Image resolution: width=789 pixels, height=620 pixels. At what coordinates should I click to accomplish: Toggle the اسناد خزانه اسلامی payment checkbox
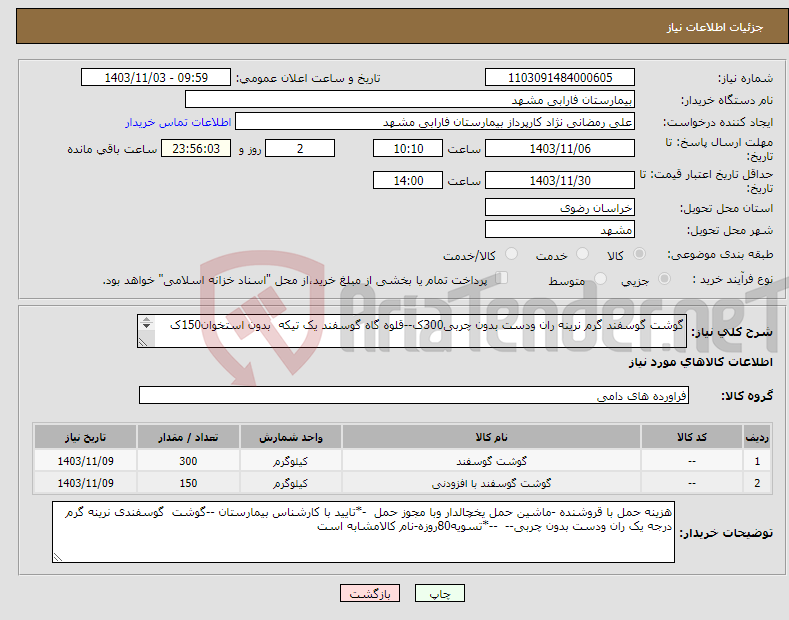[x=502, y=278]
